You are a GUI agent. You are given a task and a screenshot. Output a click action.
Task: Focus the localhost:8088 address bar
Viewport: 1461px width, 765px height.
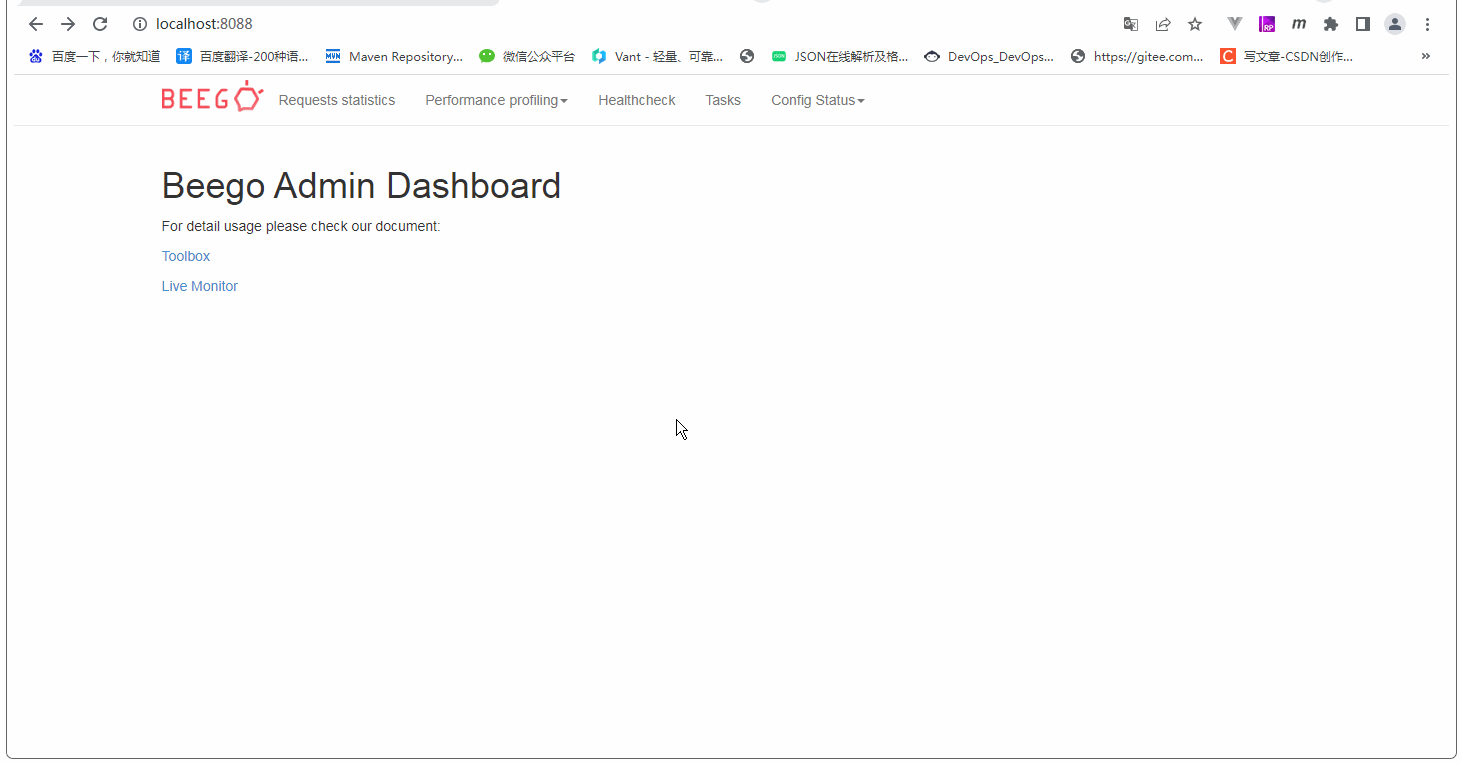tap(204, 24)
